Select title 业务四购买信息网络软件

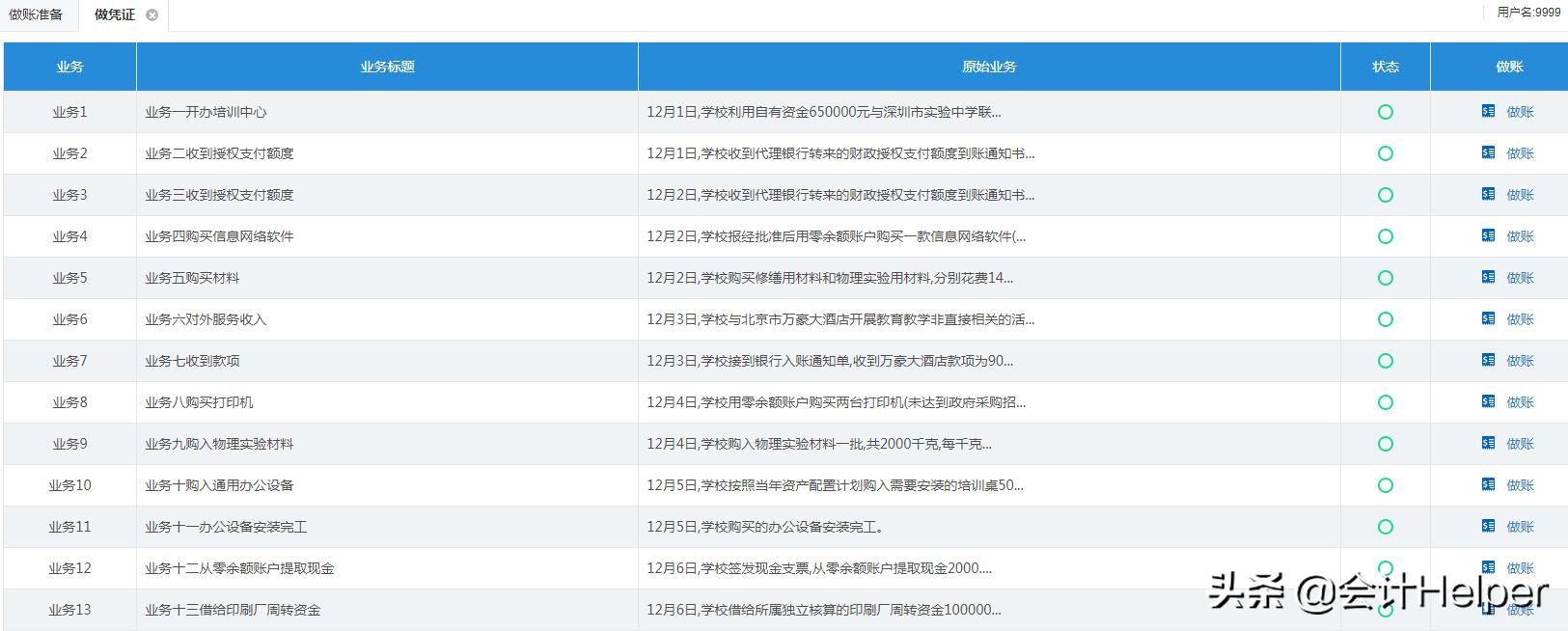pyautogui.click(x=219, y=236)
